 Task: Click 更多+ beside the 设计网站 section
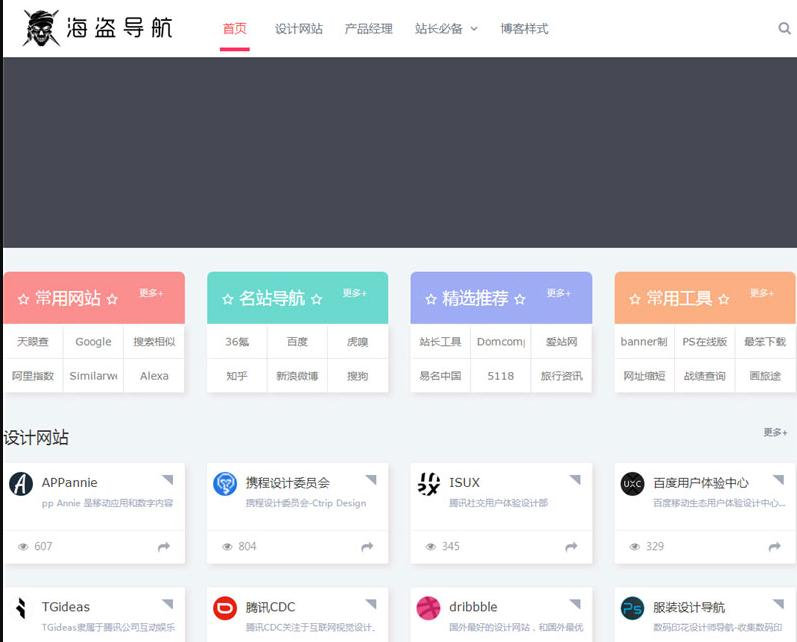(x=775, y=432)
